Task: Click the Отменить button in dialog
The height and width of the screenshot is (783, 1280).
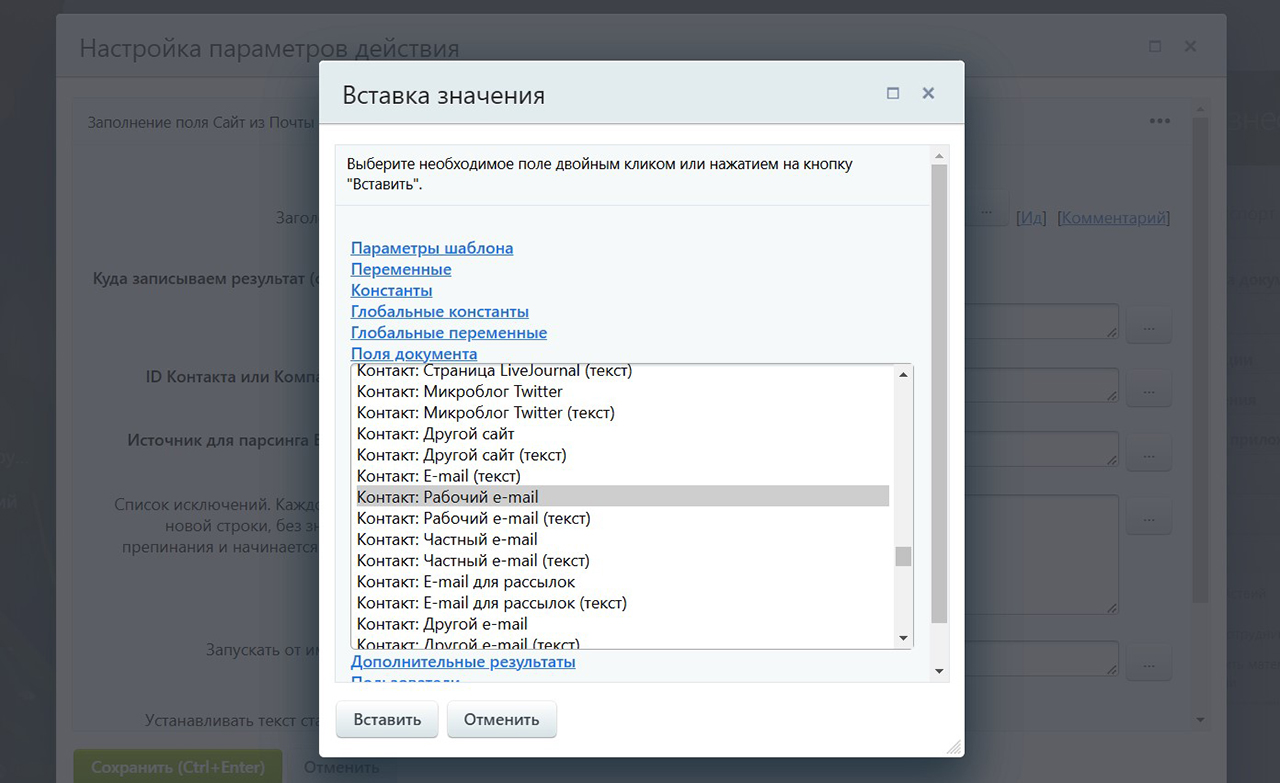Action: click(x=501, y=719)
